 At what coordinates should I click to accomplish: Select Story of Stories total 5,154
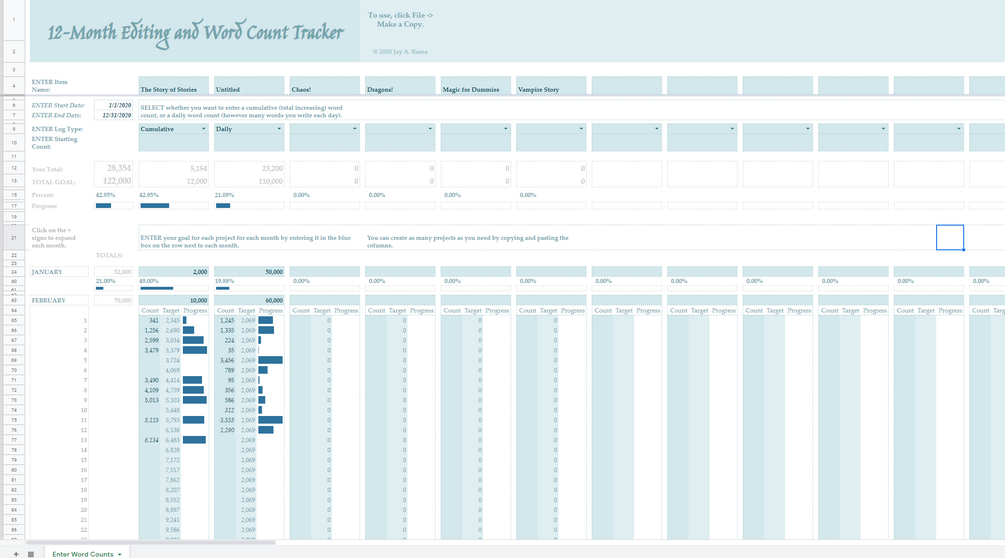point(174,168)
